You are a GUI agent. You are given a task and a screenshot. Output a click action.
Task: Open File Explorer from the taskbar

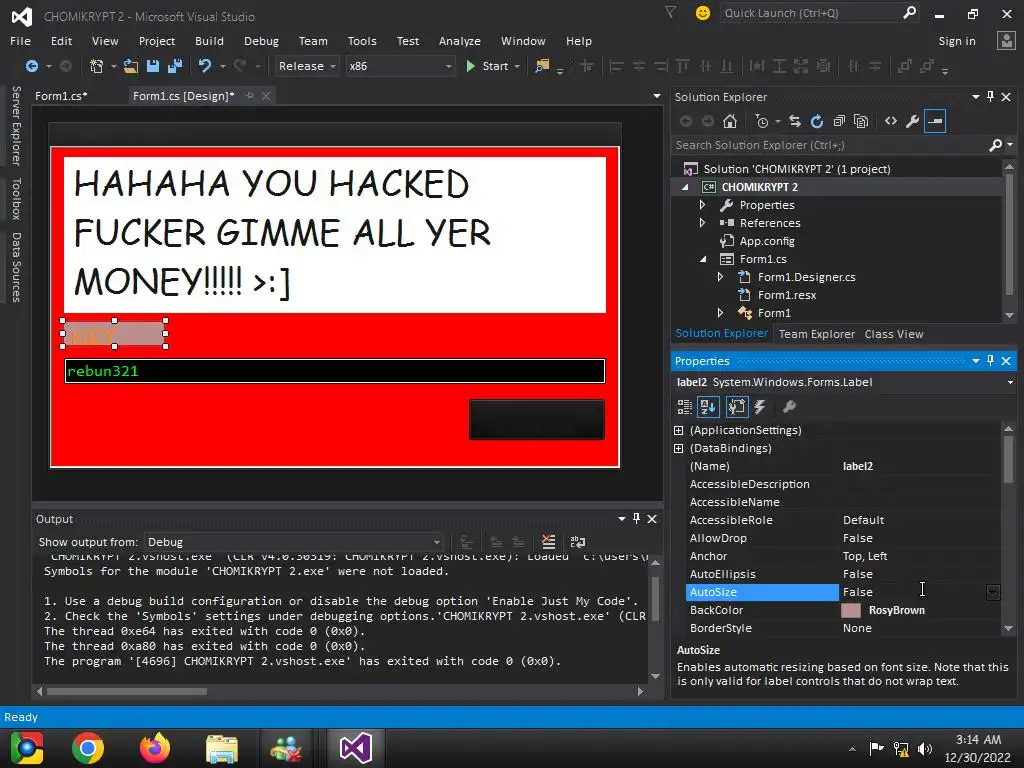222,748
